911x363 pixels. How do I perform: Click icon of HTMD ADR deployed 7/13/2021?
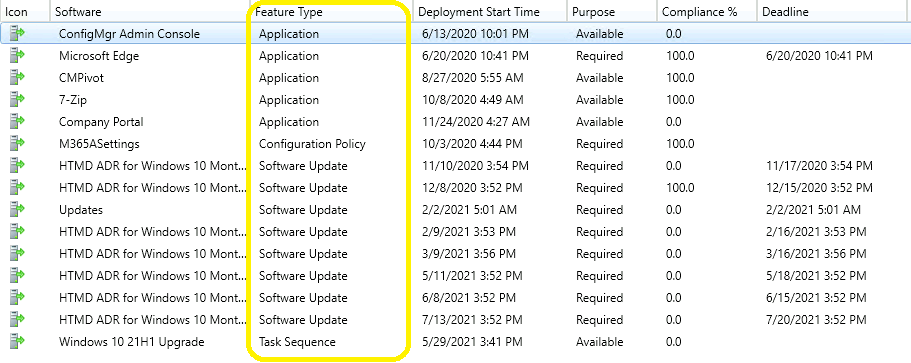[x=17, y=319]
